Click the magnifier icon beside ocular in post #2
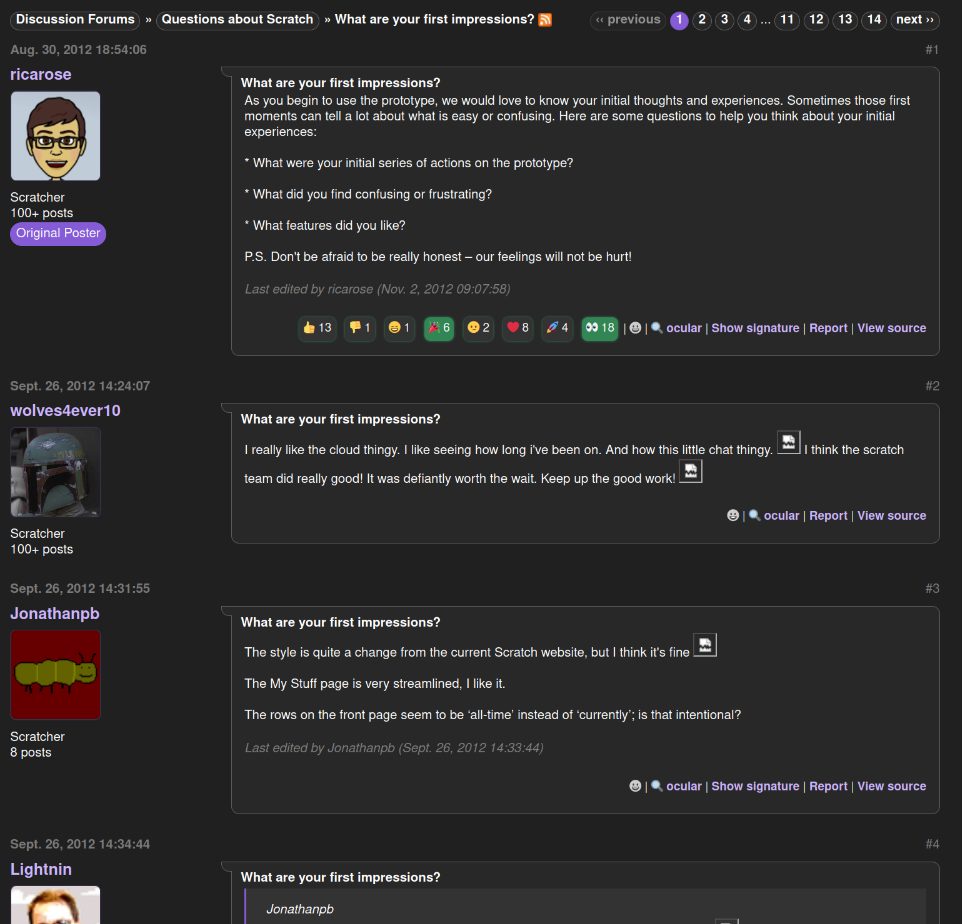This screenshot has width=962, height=924. 755,516
